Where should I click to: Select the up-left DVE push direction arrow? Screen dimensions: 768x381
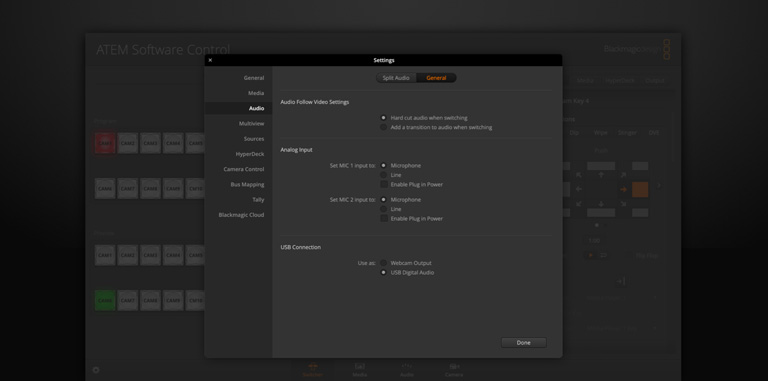(579, 175)
